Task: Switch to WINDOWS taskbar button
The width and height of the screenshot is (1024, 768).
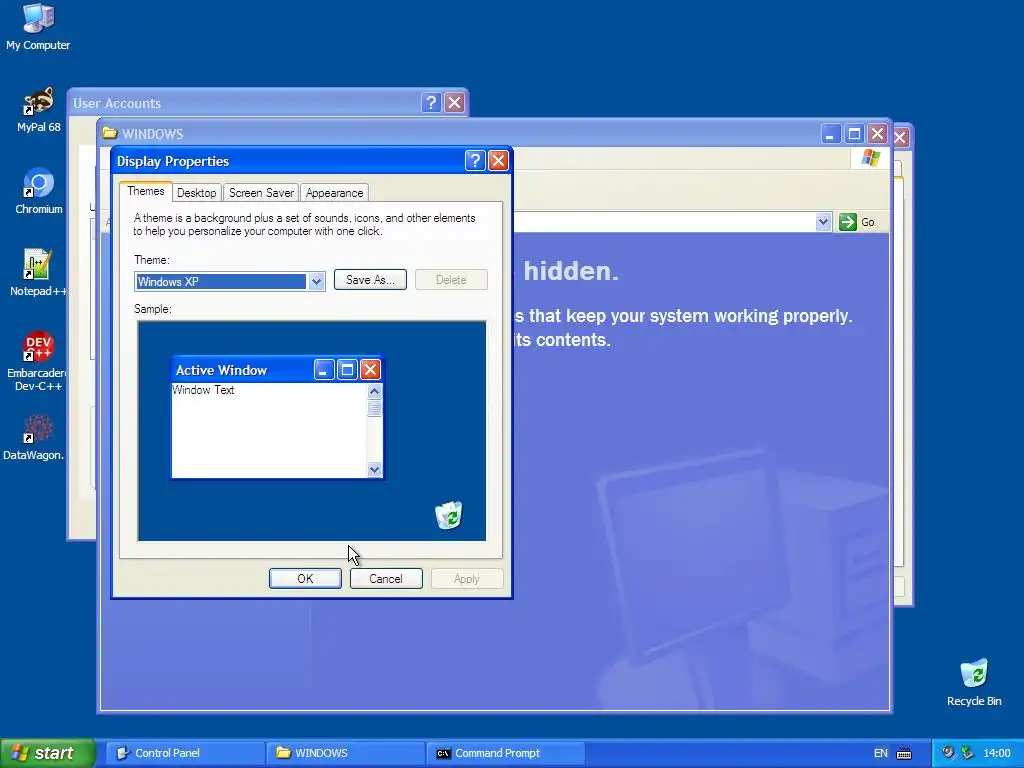Action: pos(346,753)
